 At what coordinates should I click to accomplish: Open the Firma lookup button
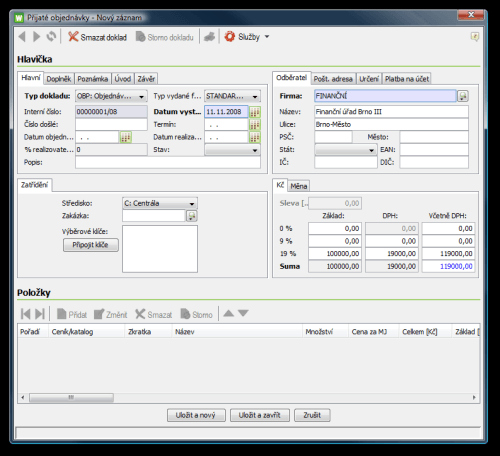[x=463, y=96]
